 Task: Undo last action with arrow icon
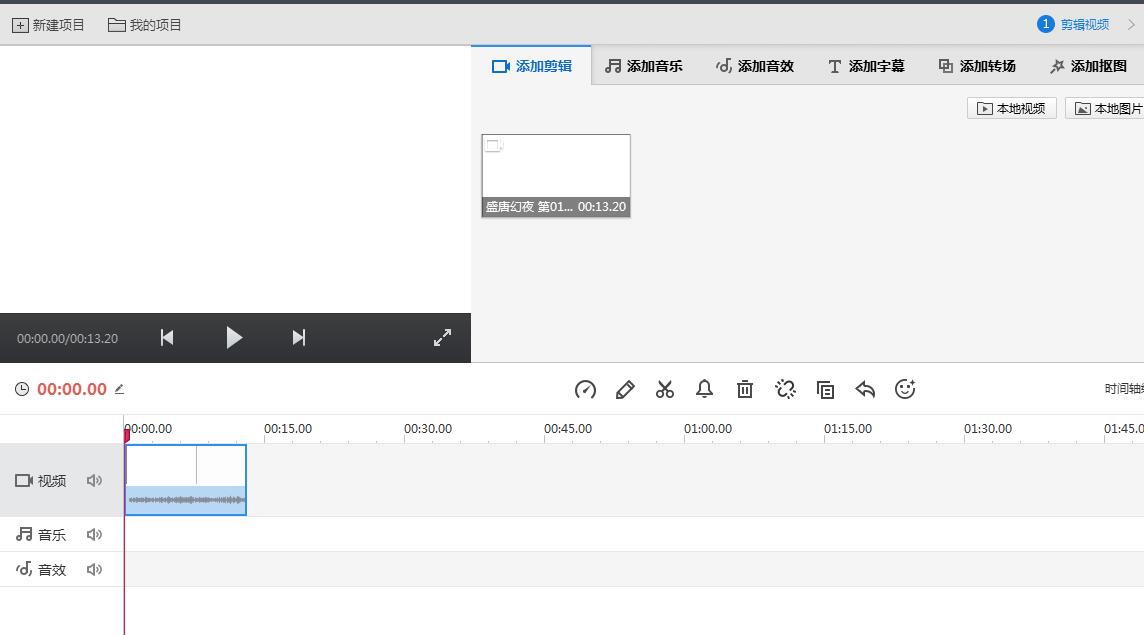(865, 390)
